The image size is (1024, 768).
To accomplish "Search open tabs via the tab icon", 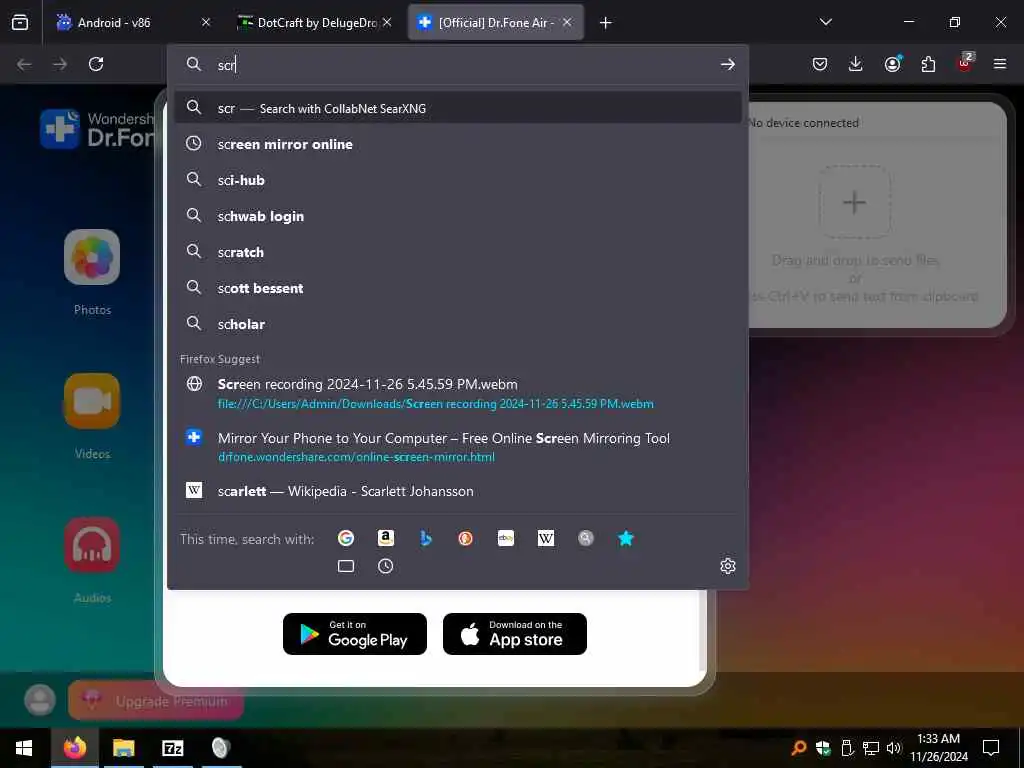I will pyautogui.click(x=345, y=566).
